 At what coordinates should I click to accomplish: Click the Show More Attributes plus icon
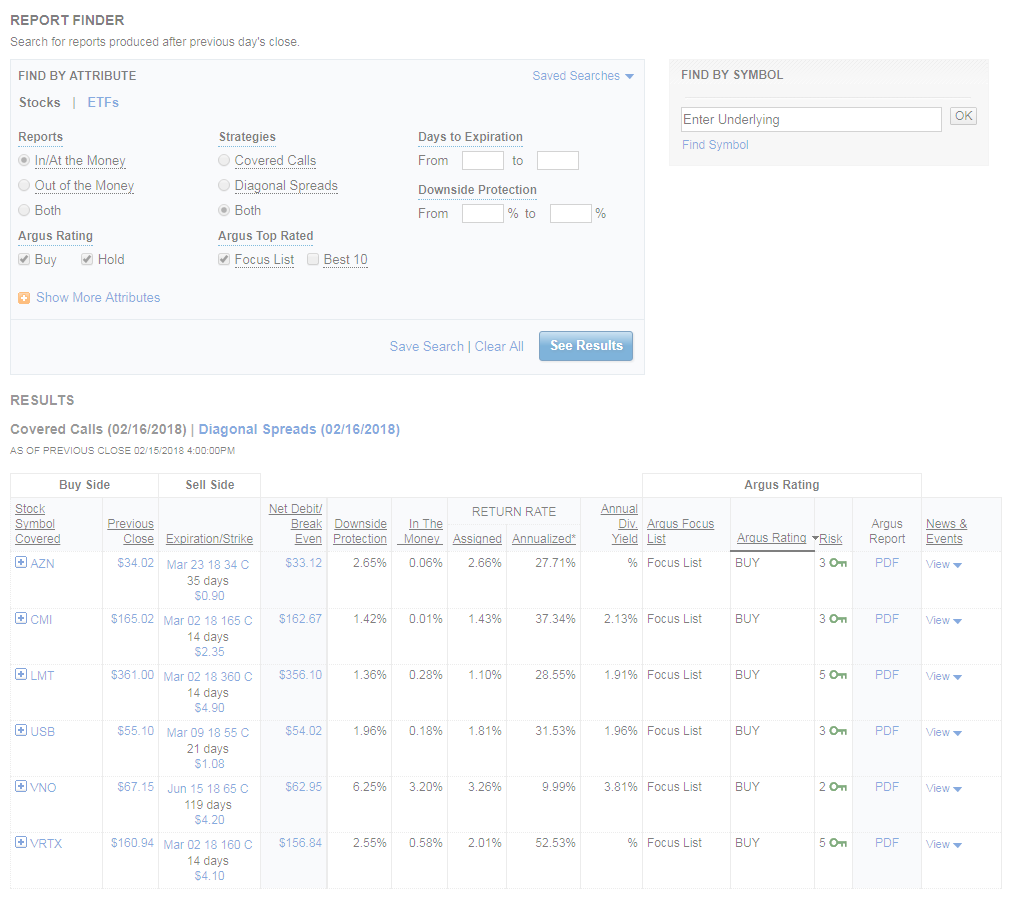click(x=24, y=298)
